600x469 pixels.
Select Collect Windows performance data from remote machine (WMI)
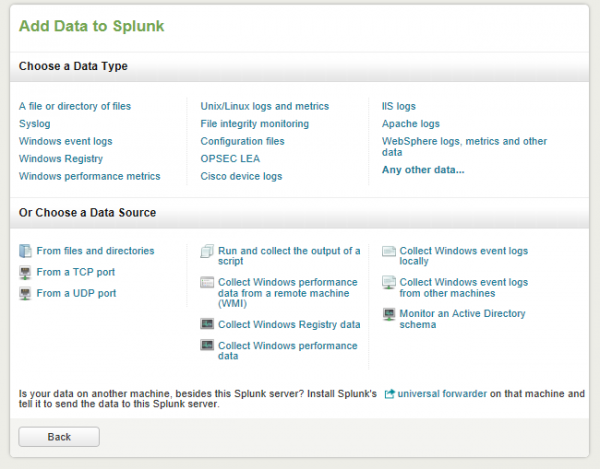click(x=288, y=293)
